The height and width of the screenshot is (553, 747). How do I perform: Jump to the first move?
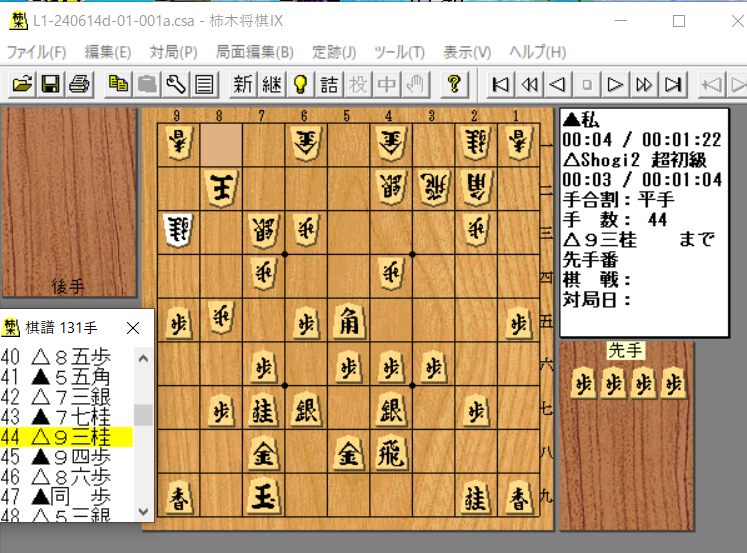[x=500, y=85]
